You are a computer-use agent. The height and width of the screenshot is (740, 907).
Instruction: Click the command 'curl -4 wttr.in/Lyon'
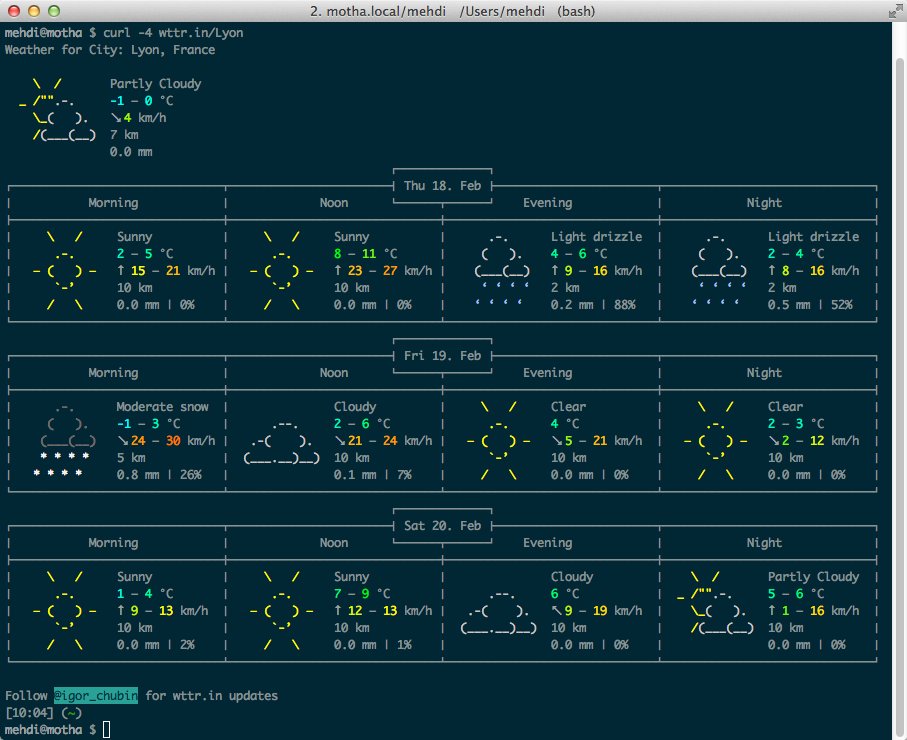pos(173,32)
